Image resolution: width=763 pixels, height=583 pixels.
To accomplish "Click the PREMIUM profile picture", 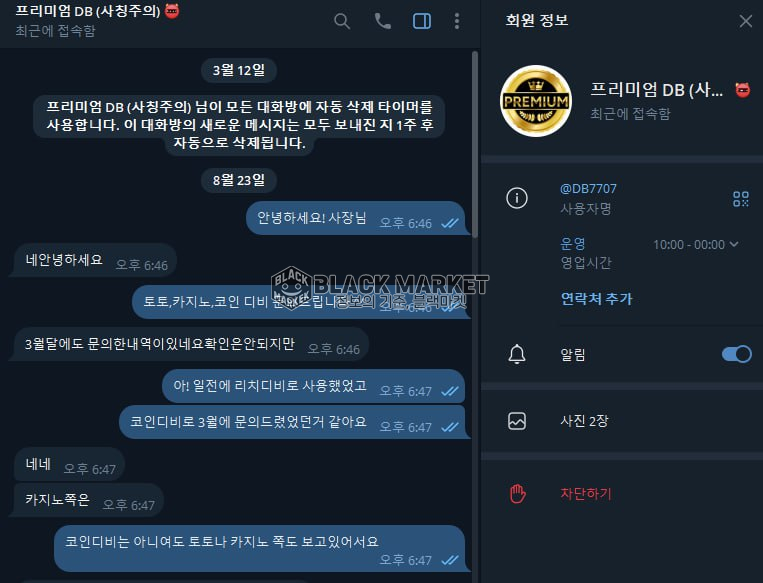I will [x=536, y=101].
